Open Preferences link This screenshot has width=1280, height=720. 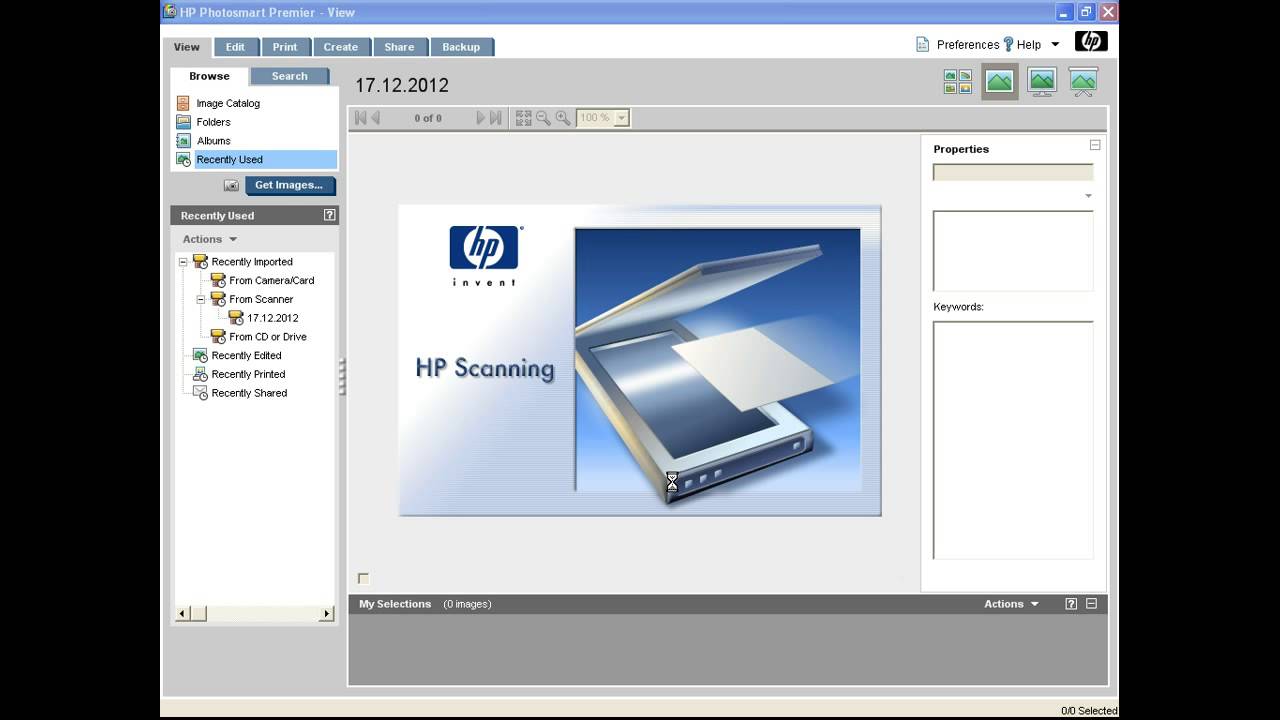[968, 45]
